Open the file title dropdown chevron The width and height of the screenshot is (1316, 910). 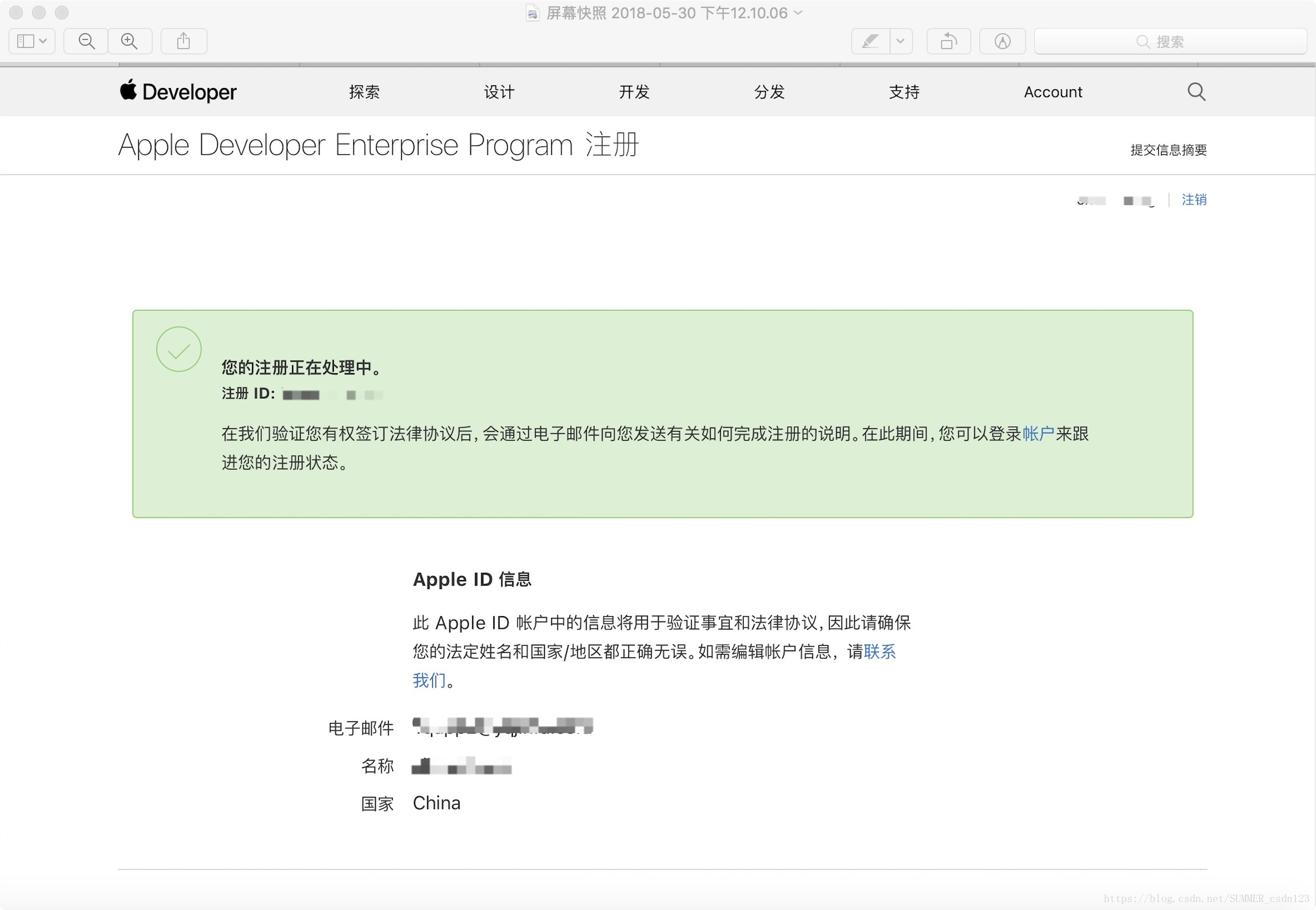(x=799, y=13)
